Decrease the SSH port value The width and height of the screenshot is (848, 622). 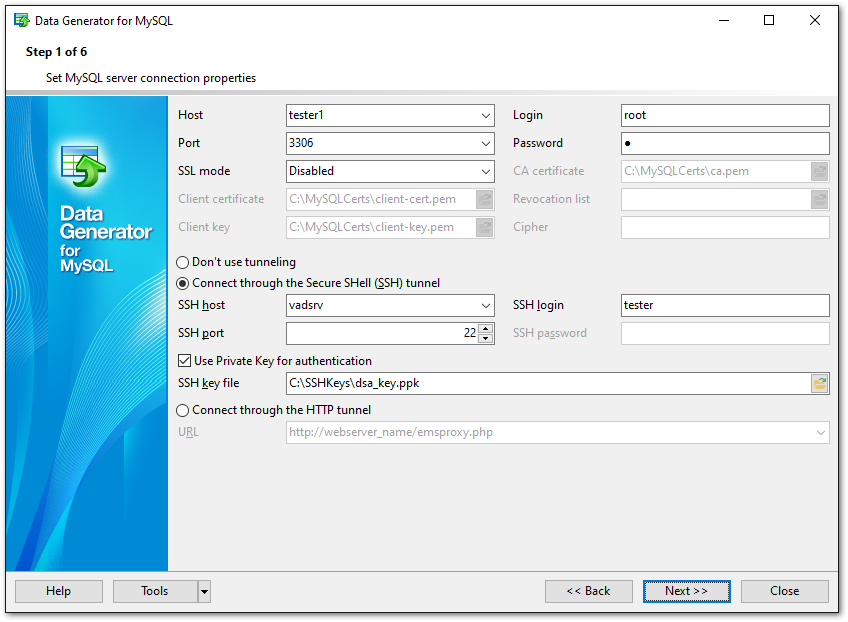pyautogui.click(x=486, y=339)
